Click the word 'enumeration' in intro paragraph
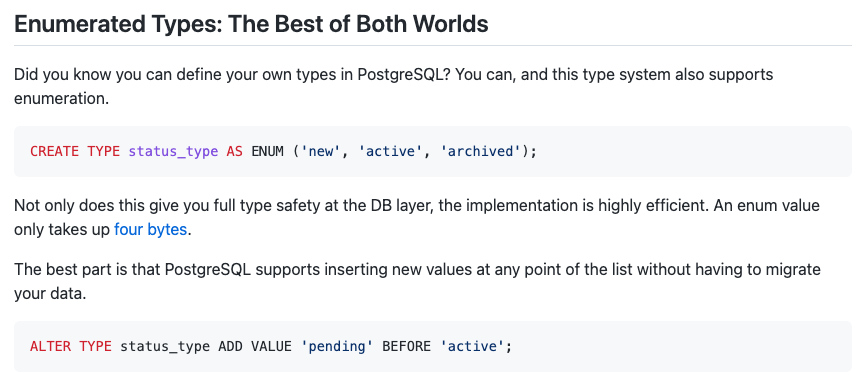This screenshot has height=377, width=859. pyautogui.click(x=61, y=99)
